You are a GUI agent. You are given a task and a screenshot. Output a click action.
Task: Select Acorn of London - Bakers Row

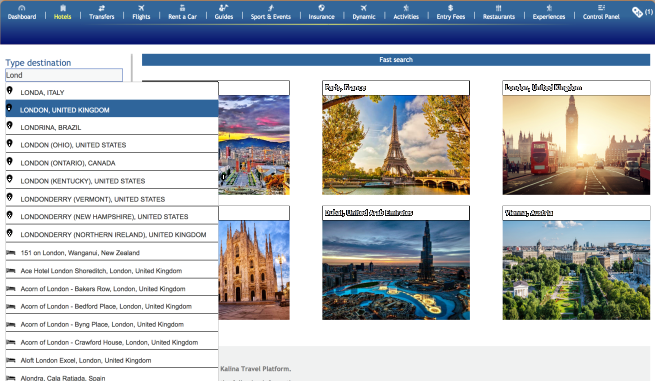pos(112,288)
